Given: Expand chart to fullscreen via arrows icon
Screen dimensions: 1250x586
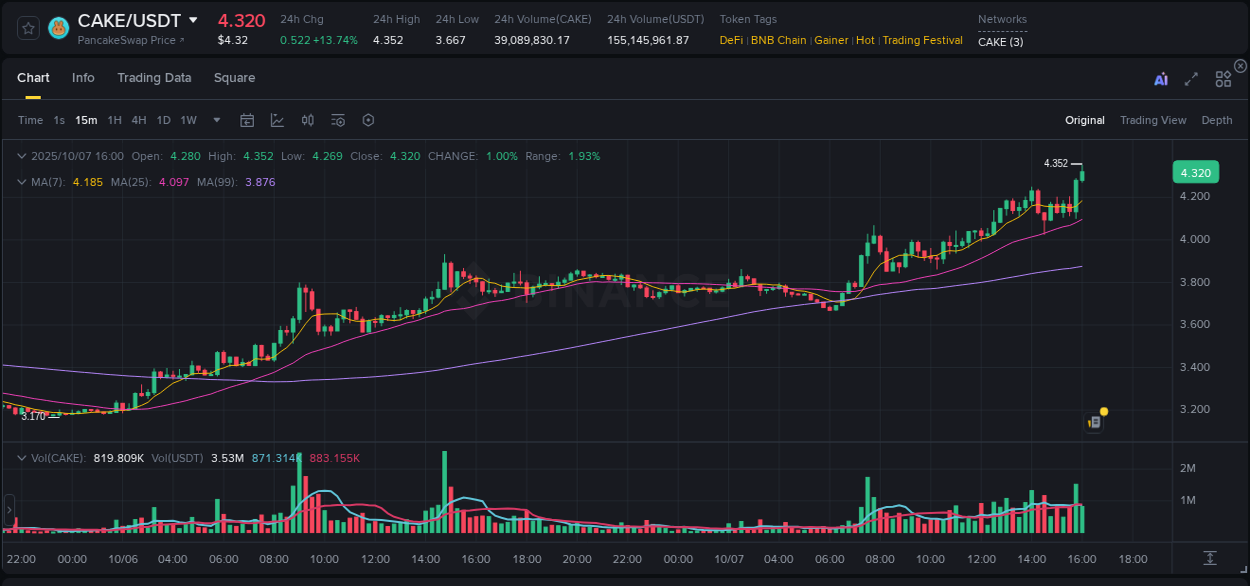Looking at the screenshot, I should (1190, 79).
